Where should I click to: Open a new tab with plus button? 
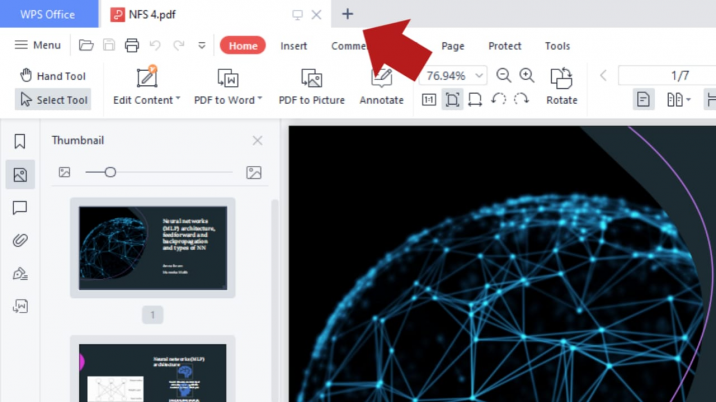click(347, 14)
